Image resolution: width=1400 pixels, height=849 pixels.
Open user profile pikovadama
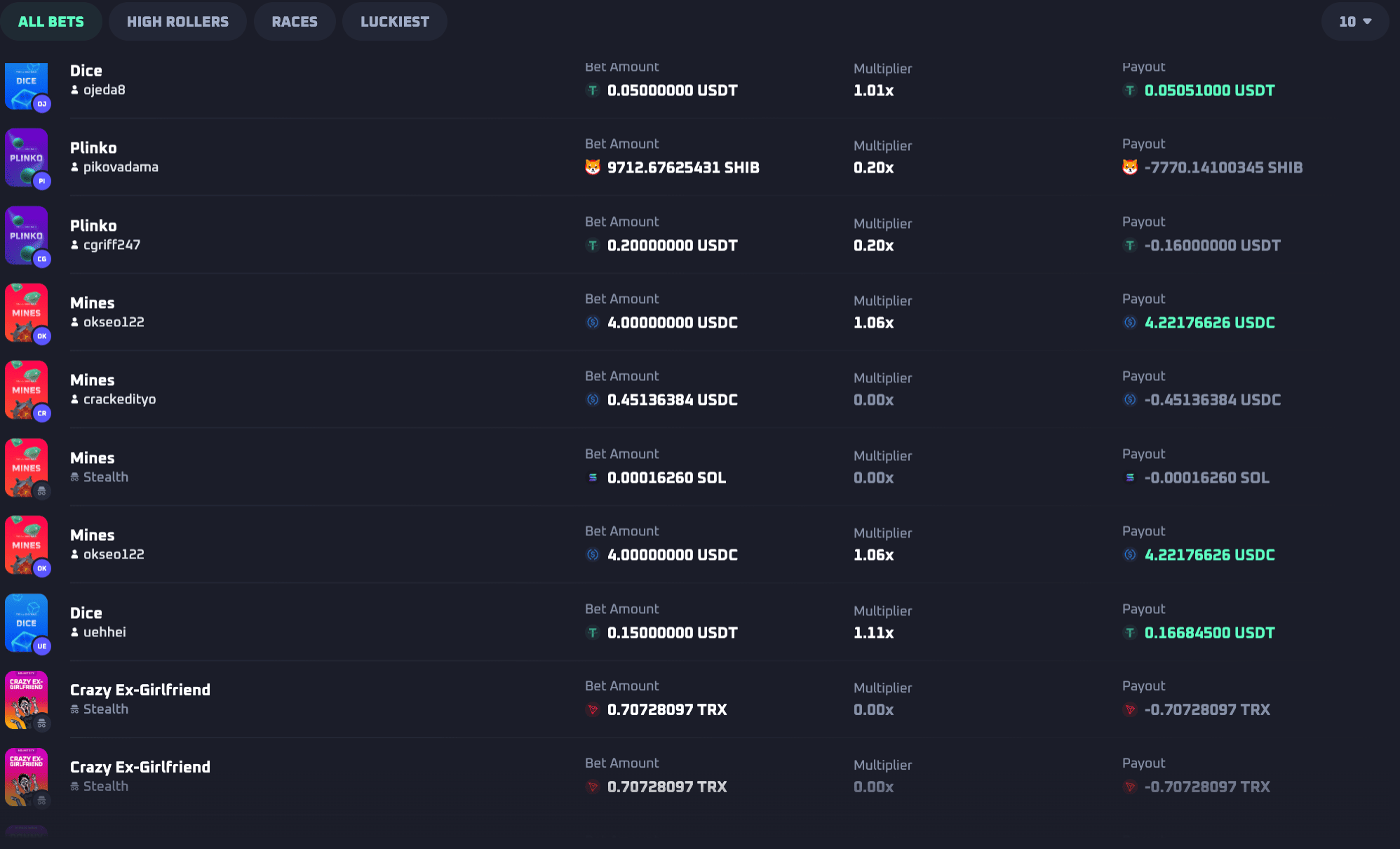[x=121, y=167]
